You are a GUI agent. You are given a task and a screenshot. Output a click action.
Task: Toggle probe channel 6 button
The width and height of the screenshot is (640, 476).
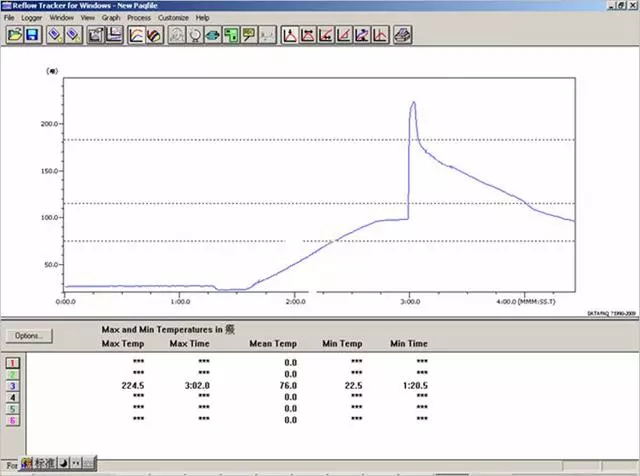[x=13, y=420]
